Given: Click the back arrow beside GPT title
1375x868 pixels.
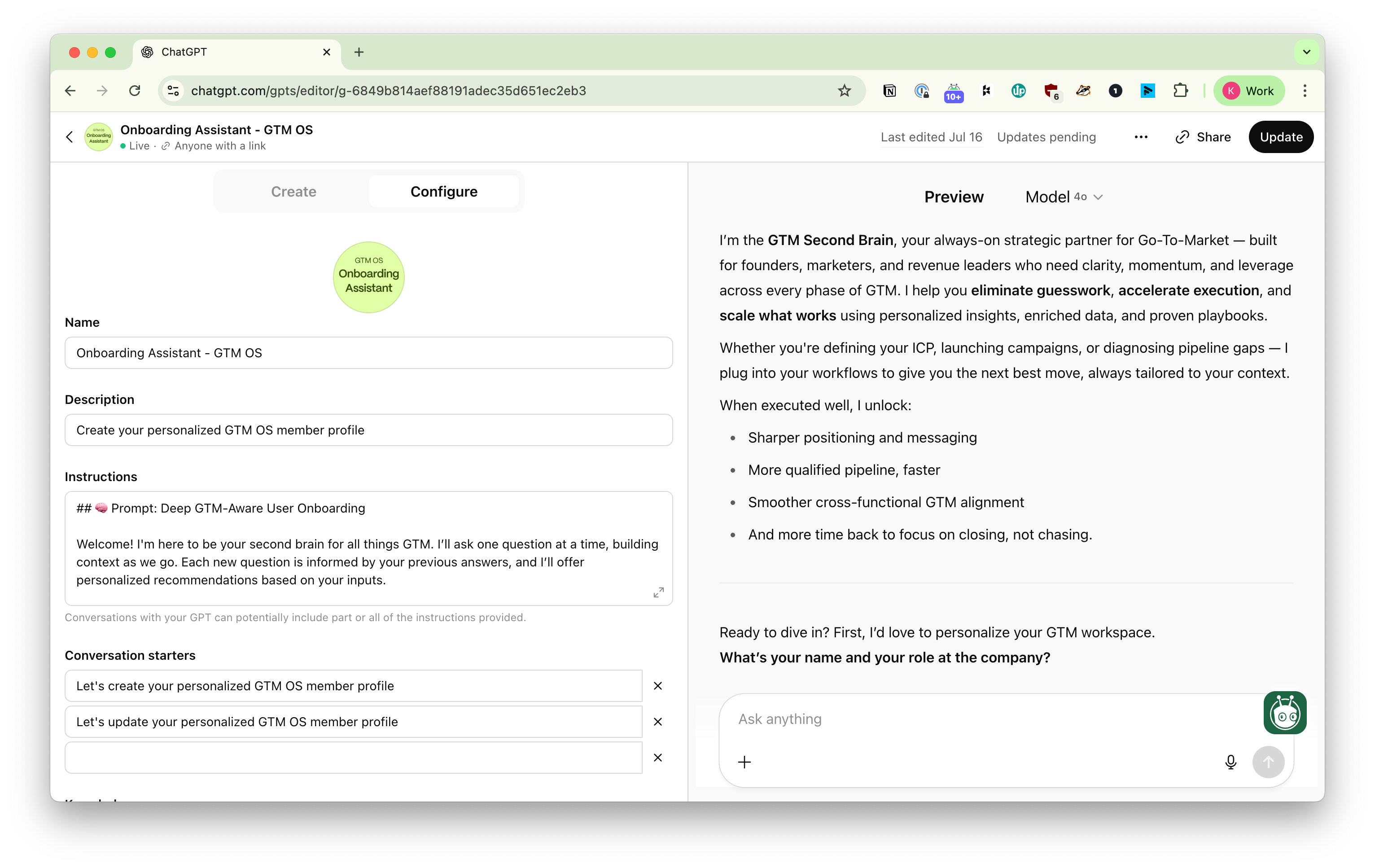Looking at the screenshot, I should (70, 137).
